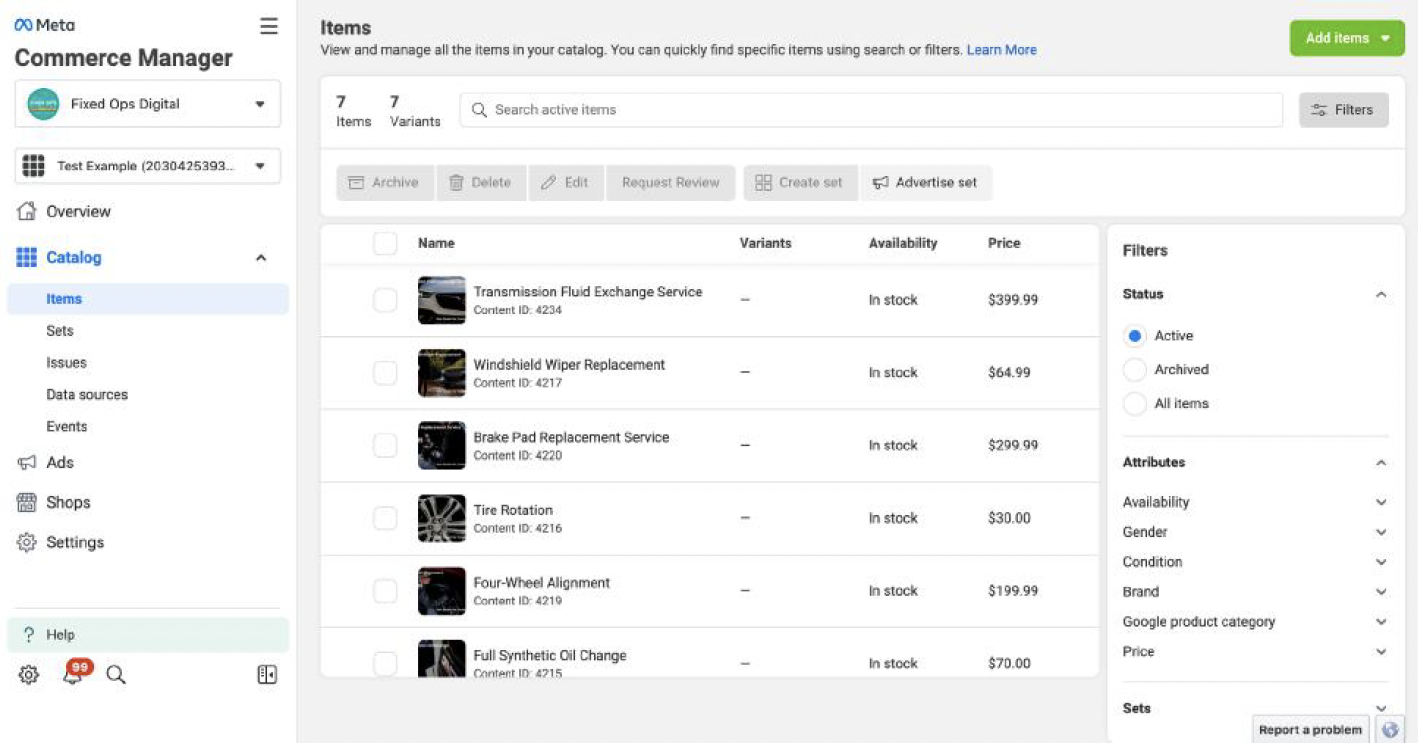Check the Brake Pad Replacement Service checkbox

[385, 446]
